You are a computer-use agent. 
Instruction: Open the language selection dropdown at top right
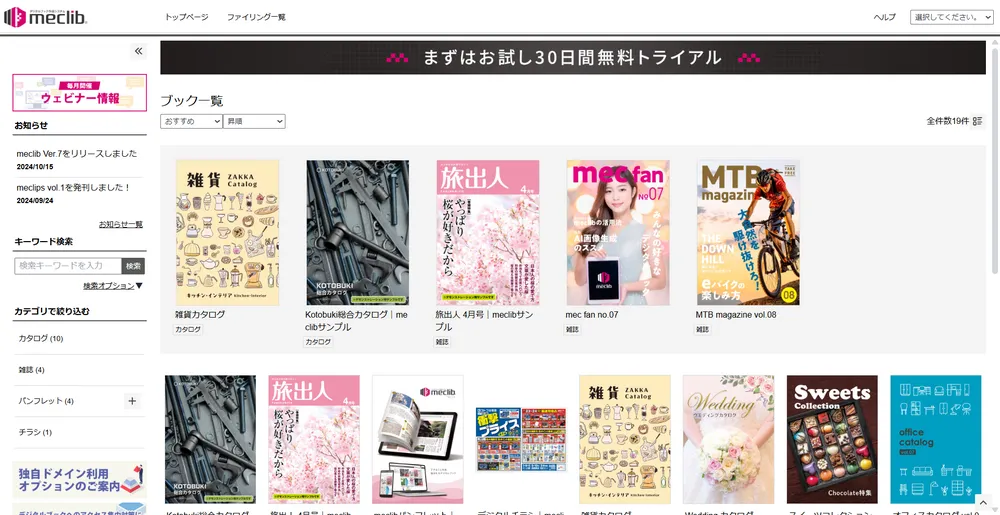[x=950, y=17]
